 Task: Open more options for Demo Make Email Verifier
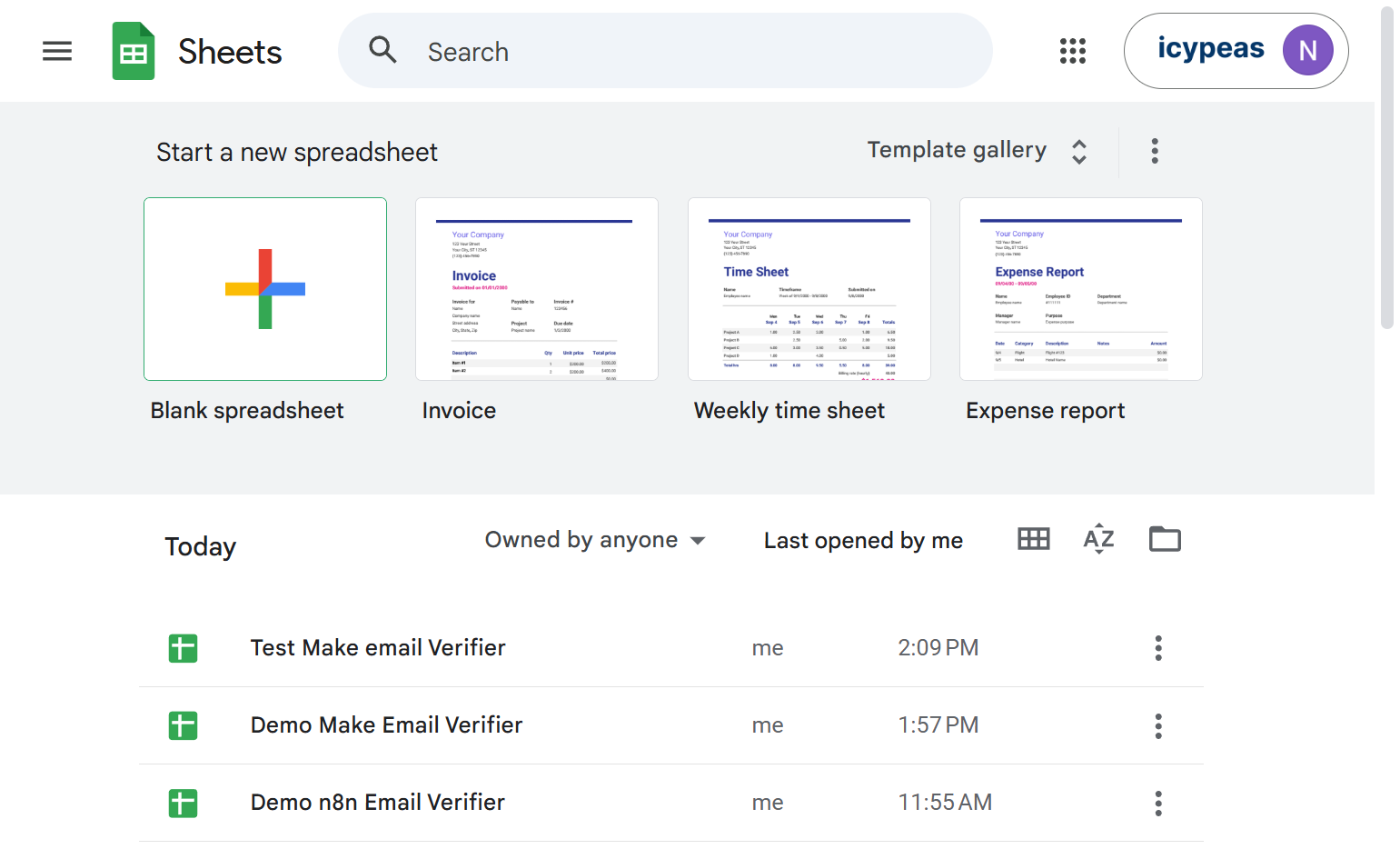click(x=1158, y=725)
